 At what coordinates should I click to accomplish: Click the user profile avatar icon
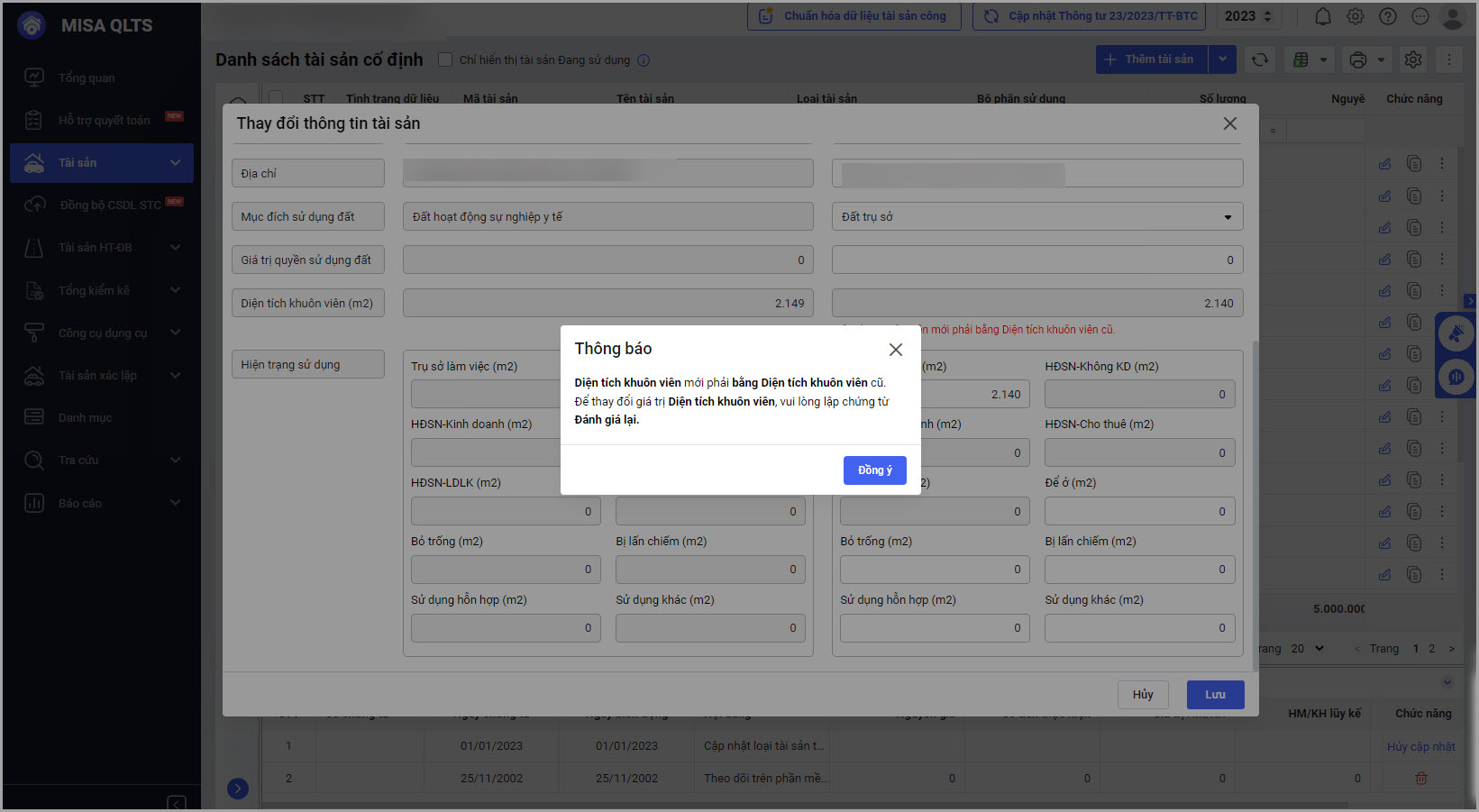pos(1453,17)
